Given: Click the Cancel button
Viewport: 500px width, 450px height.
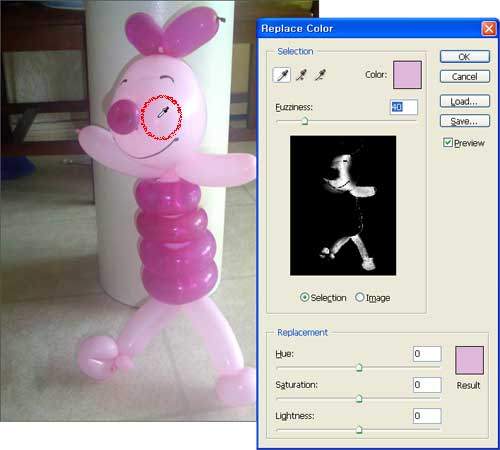Looking at the screenshot, I should click(465, 76).
